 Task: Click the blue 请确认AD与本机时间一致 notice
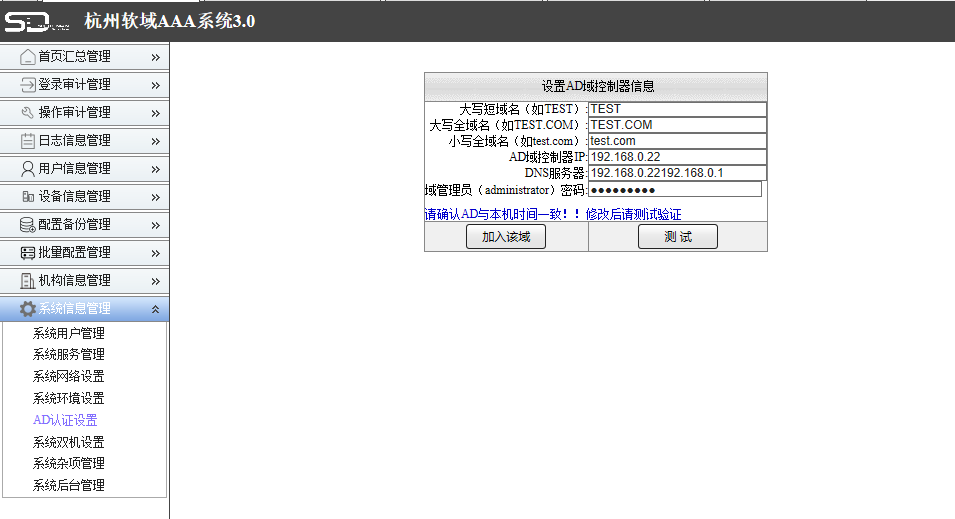tap(553, 214)
